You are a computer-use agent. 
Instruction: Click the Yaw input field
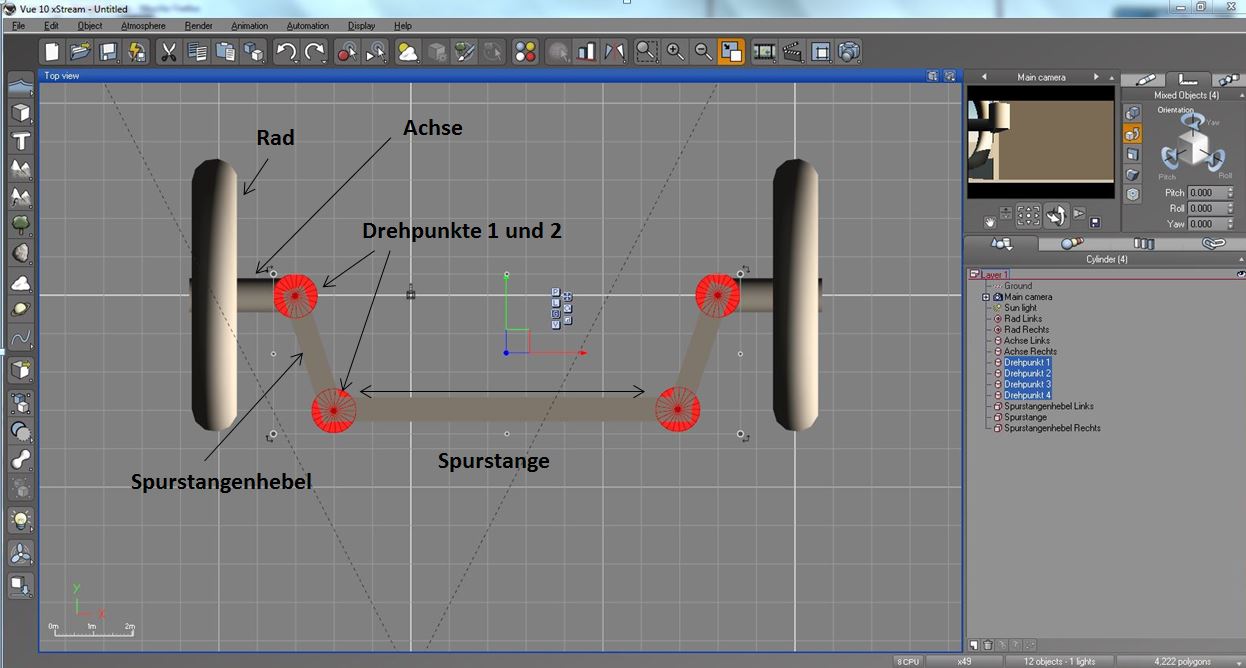click(x=1205, y=224)
